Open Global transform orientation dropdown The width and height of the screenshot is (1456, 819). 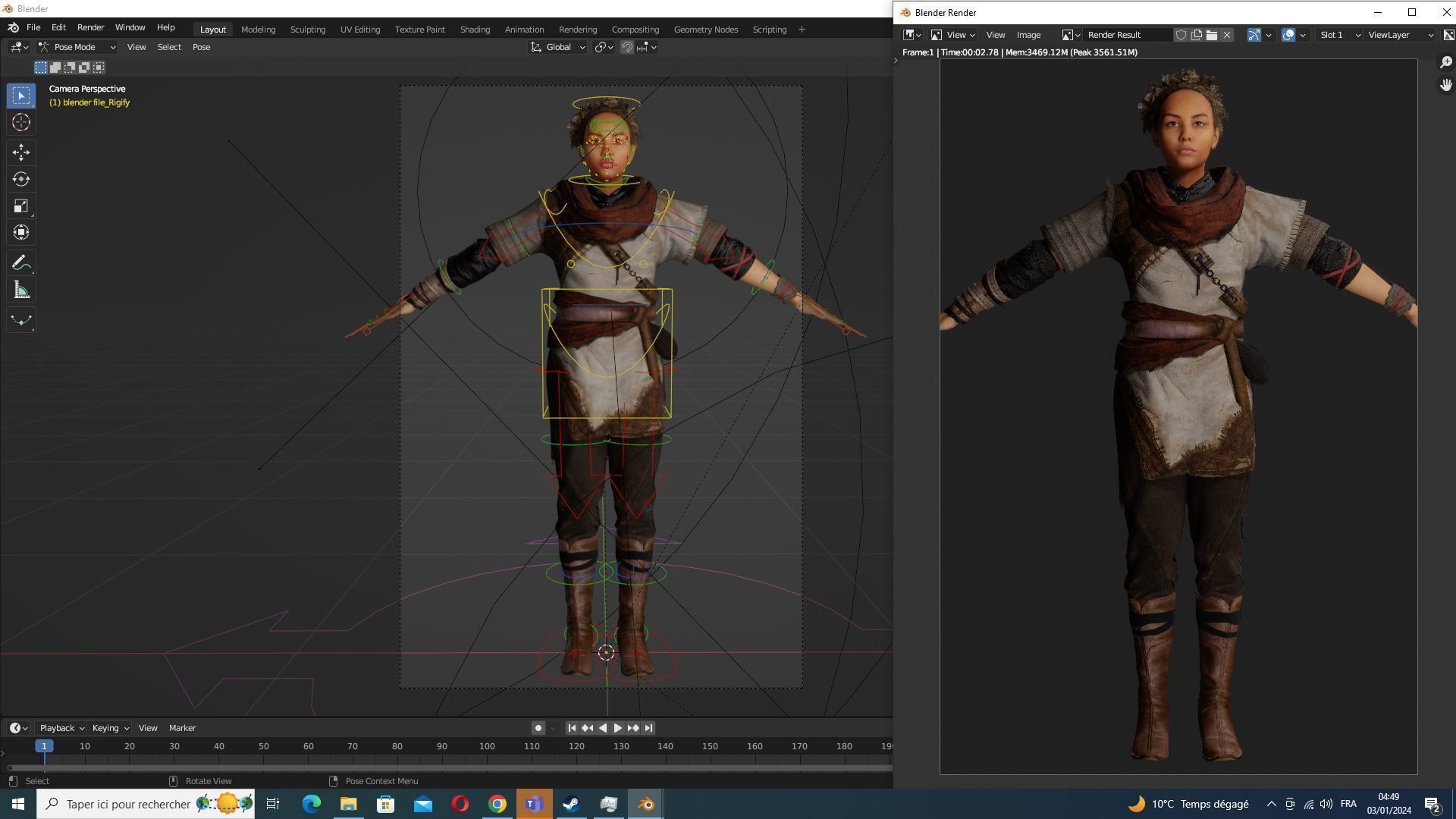[x=557, y=47]
